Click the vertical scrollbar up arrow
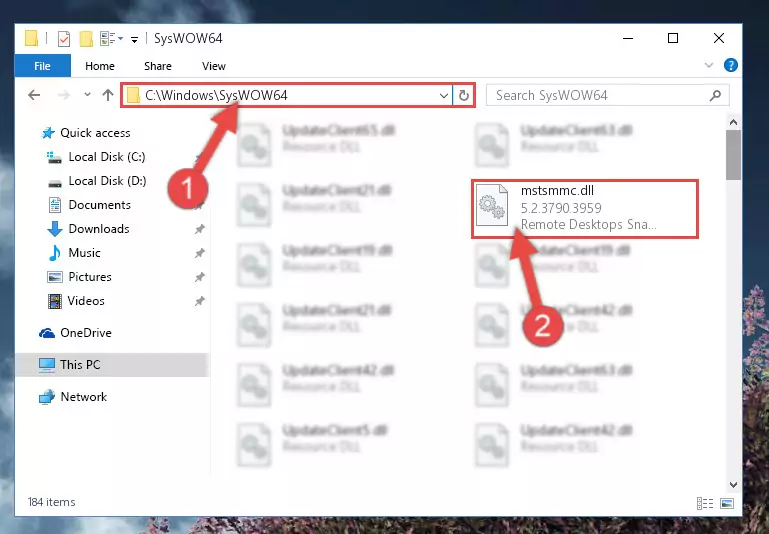Image resolution: width=769 pixels, height=534 pixels. (733, 122)
